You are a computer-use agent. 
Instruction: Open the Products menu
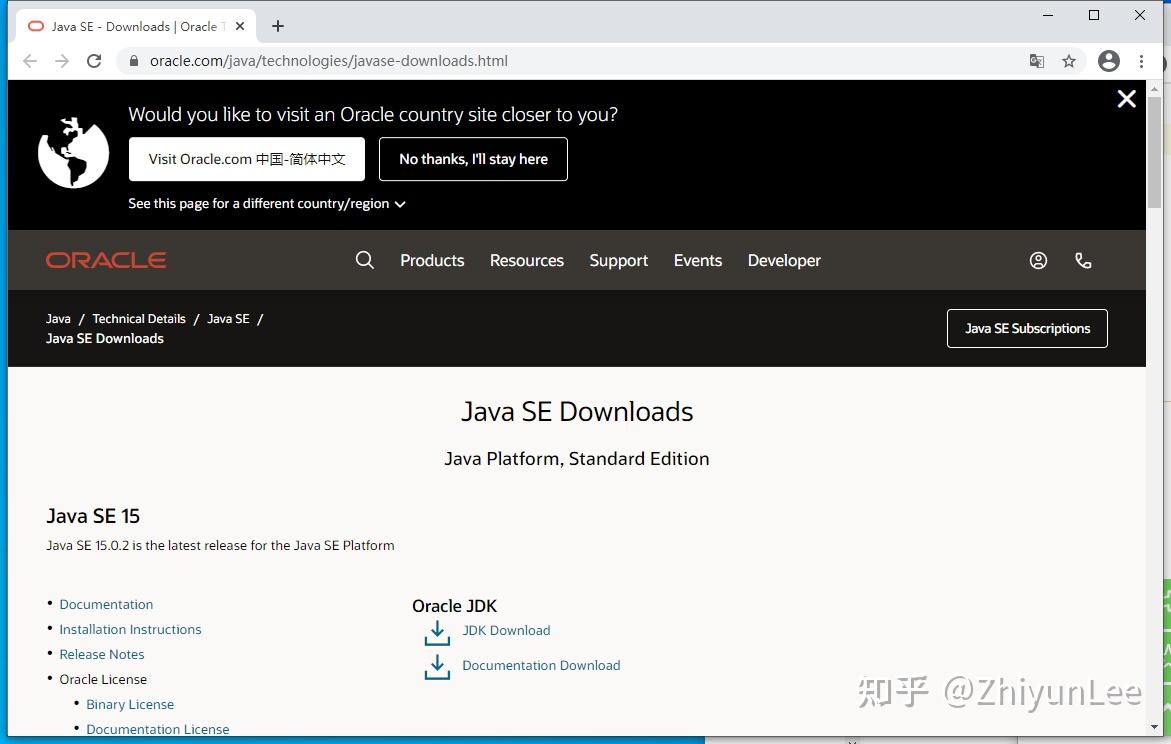click(432, 261)
